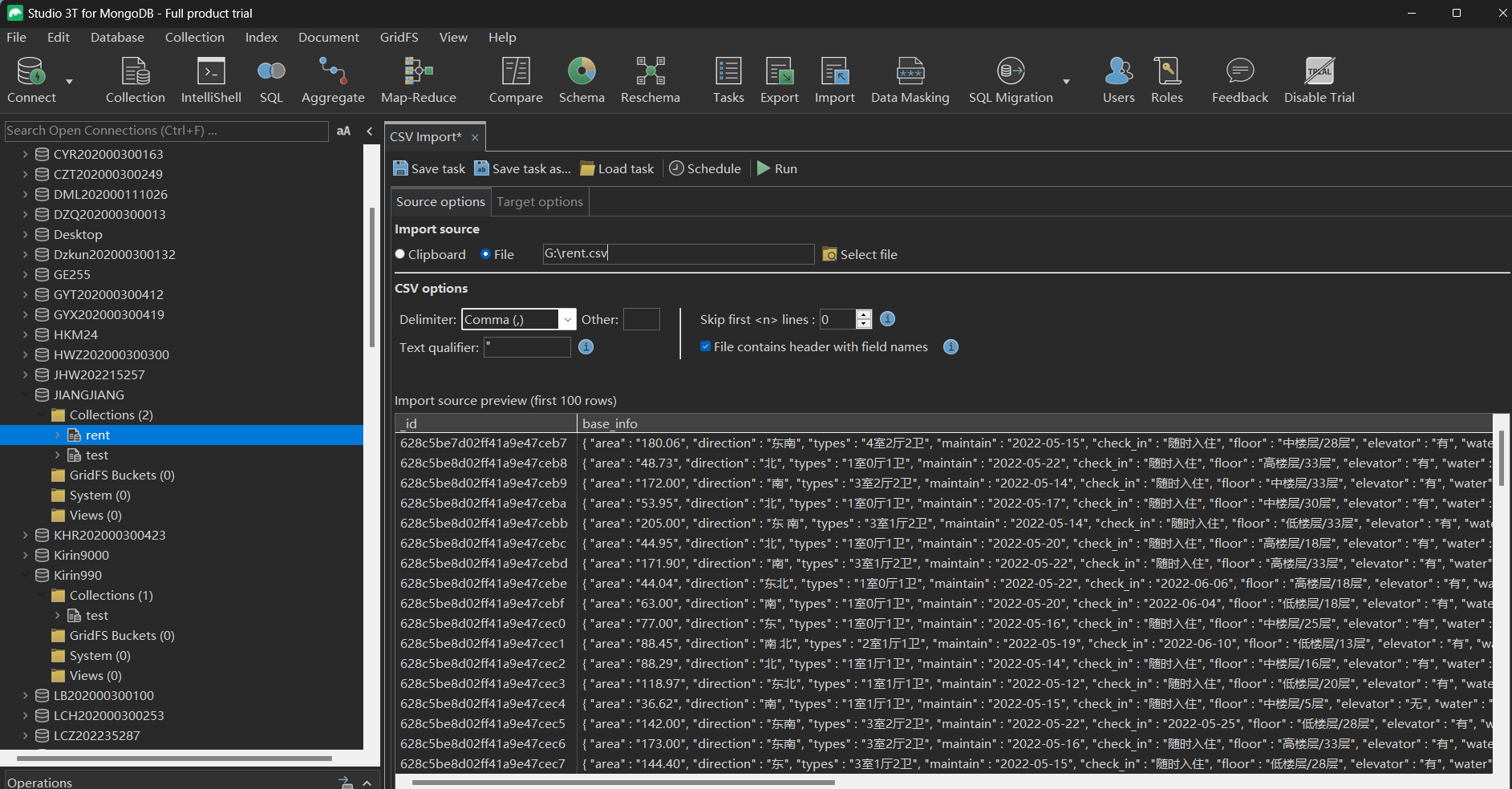Schedule the import task
Screen dimensions: 1512x789
tap(705, 168)
